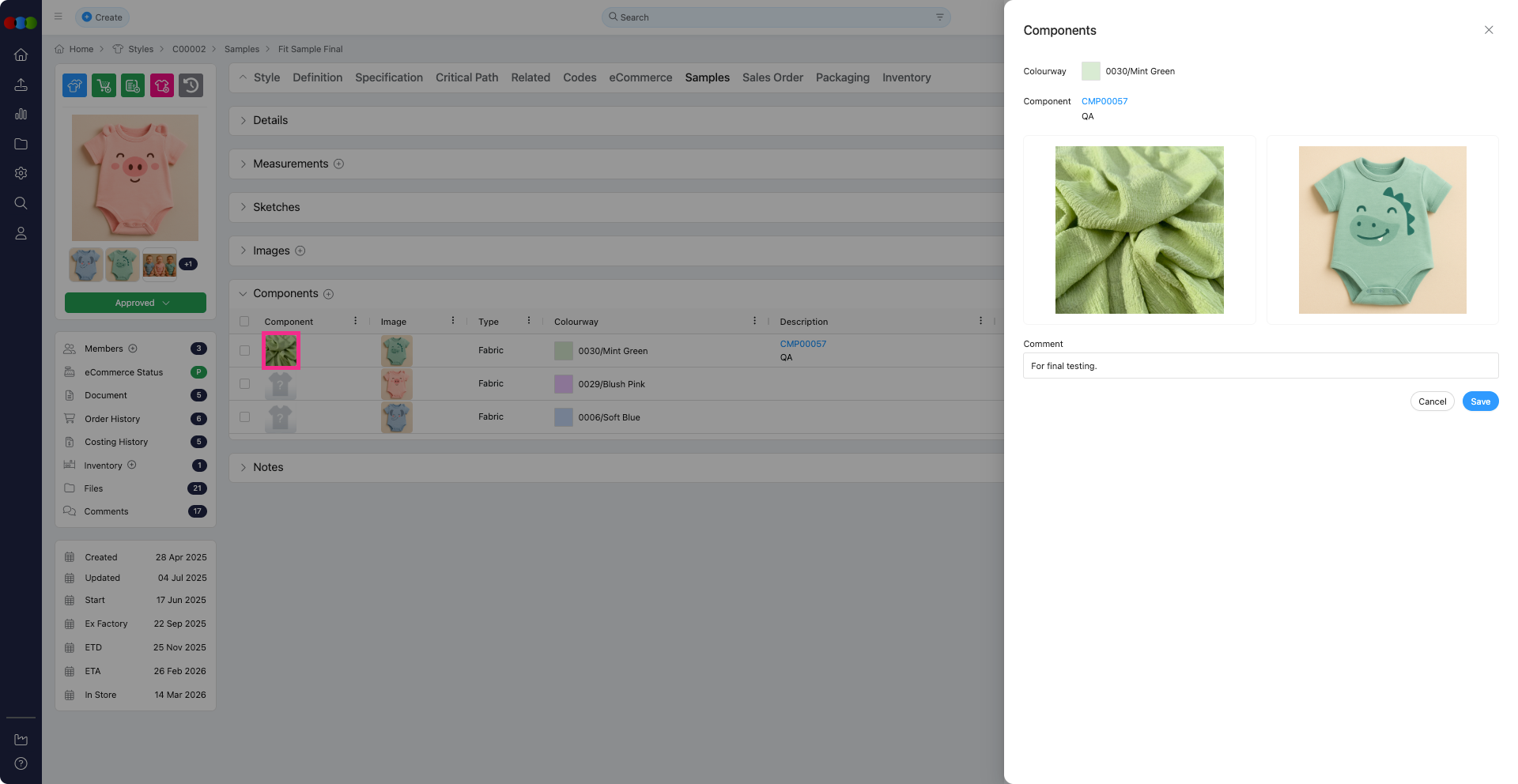Image resolution: width=1518 pixels, height=784 pixels.
Task: Open the history clock icon button
Action: pyautogui.click(x=191, y=85)
